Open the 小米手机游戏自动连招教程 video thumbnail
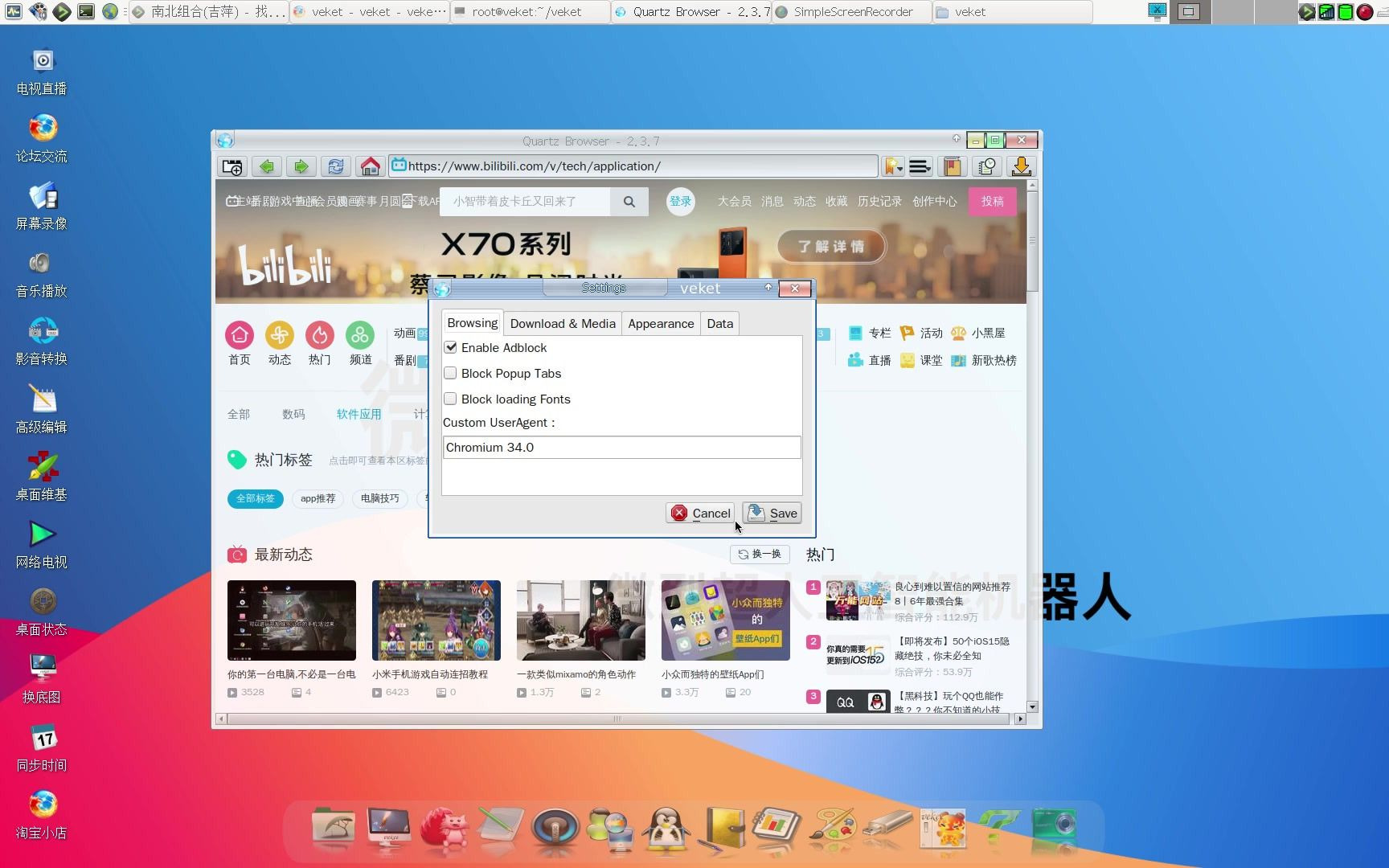This screenshot has height=868, width=1389. (436, 620)
